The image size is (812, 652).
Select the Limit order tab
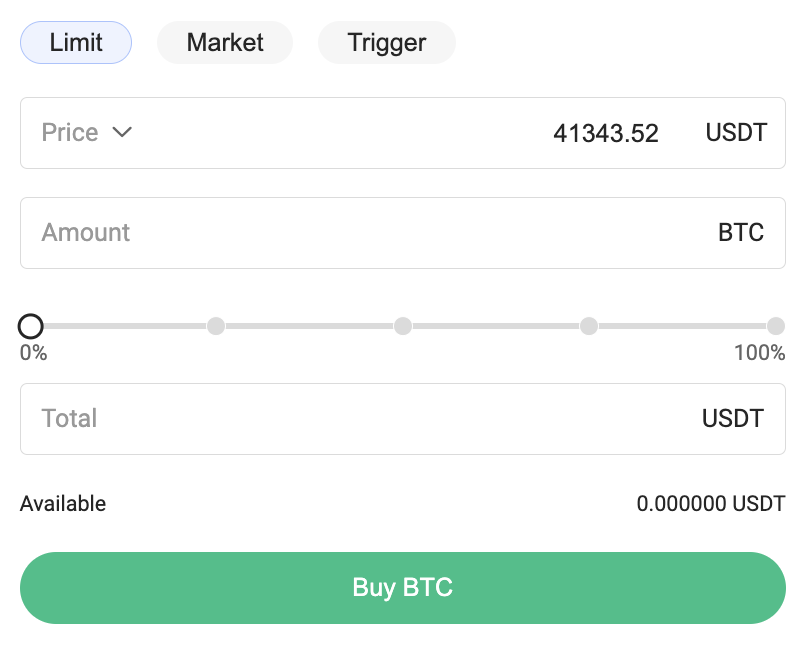(76, 43)
